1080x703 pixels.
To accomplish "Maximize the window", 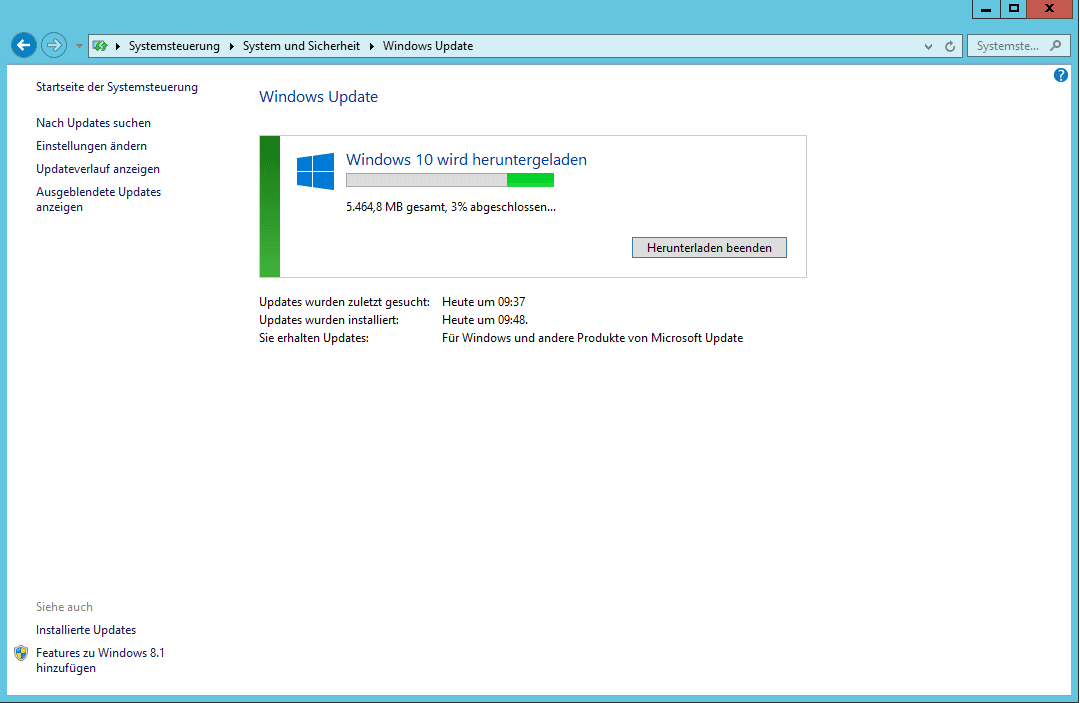I will pyautogui.click(x=1013, y=9).
